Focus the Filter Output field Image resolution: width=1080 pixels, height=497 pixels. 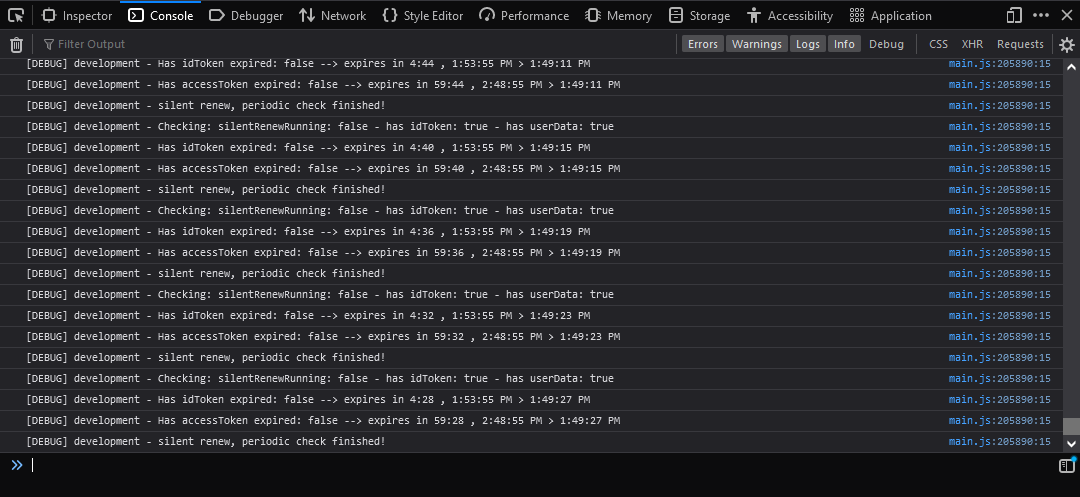coord(358,44)
